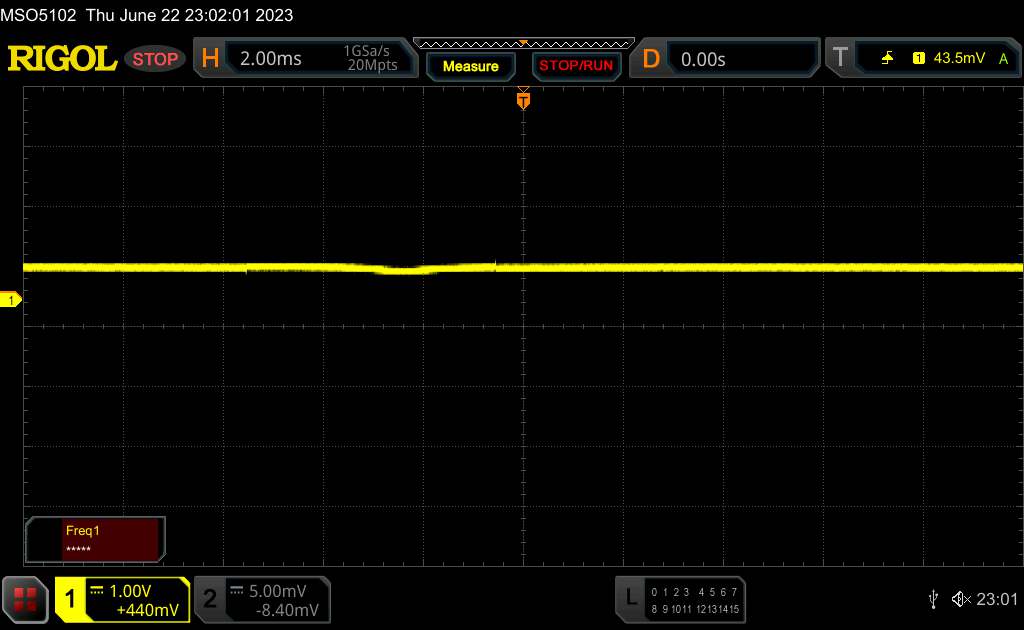Image resolution: width=1024 pixels, height=630 pixels.
Task: Click the channel 1 ground level marker
Action: (10, 300)
